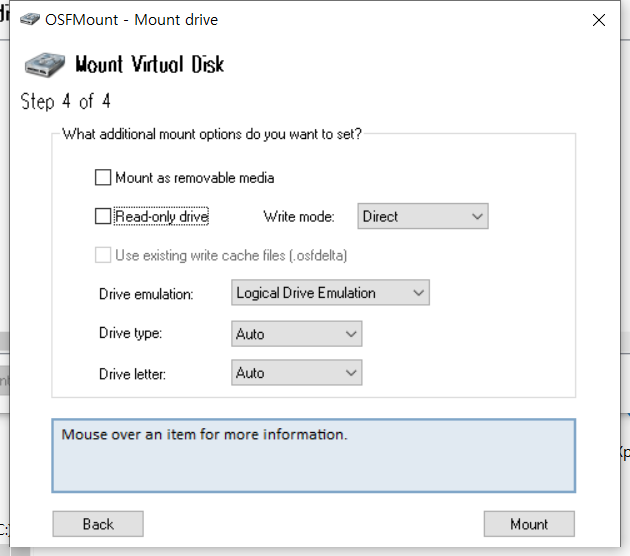Open the Write mode dropdown
This screenshot has width=630, height=556.
(423, 216)
